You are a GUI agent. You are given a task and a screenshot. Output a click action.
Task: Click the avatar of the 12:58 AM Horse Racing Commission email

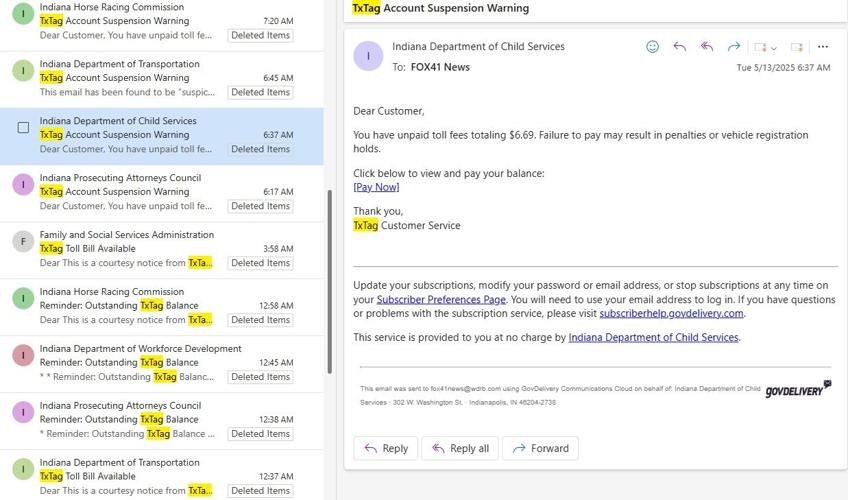[23, 298]
